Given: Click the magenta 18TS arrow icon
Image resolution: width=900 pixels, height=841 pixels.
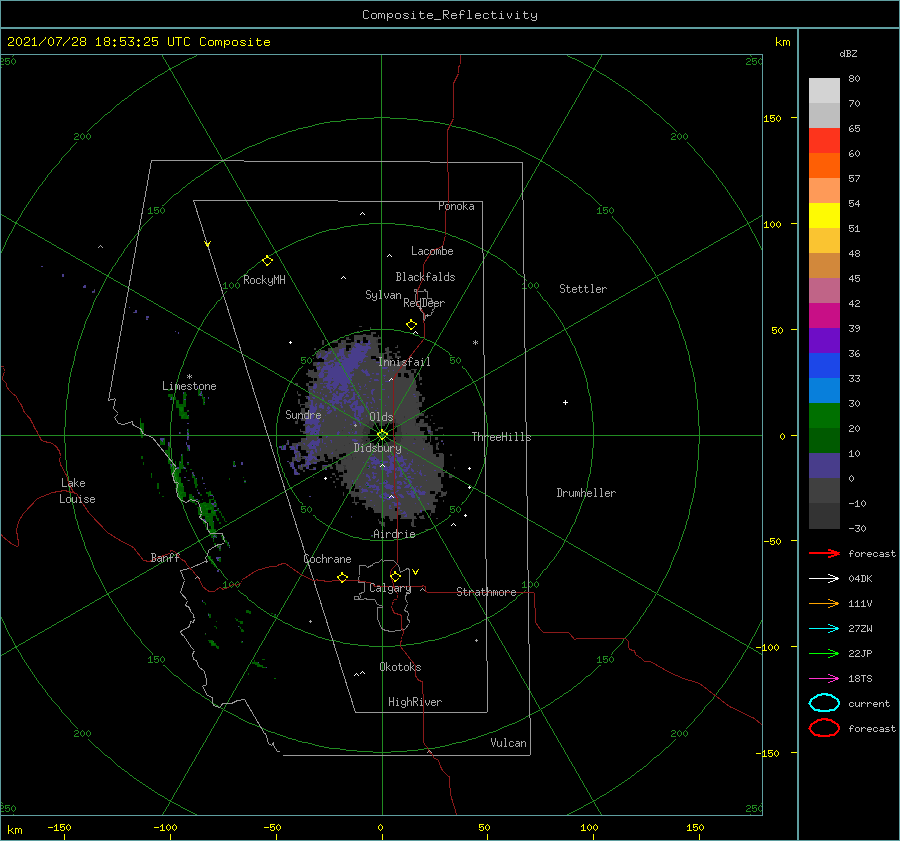Looking at the screenshot, I should pos(824,679).
